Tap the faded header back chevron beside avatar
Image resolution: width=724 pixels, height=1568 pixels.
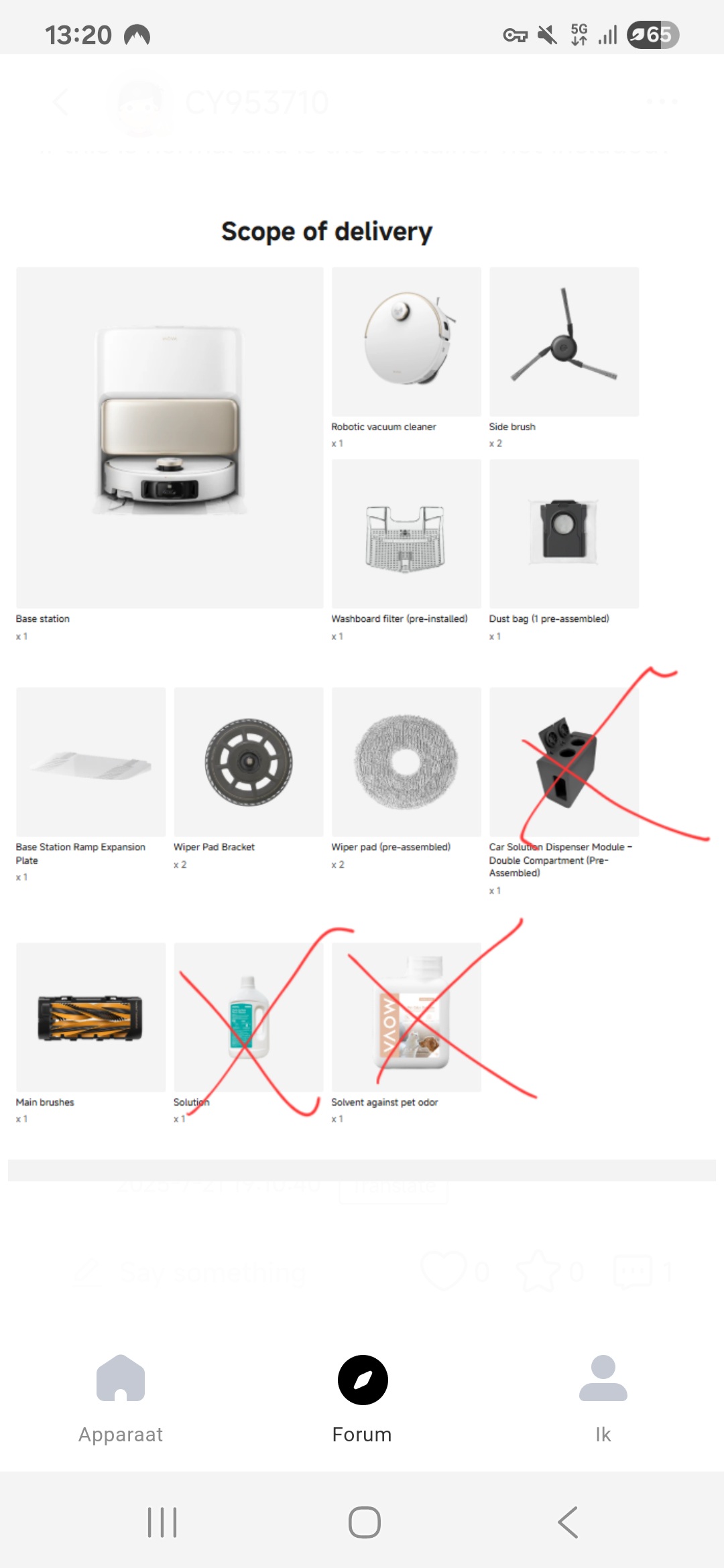(x=60, y=102)
